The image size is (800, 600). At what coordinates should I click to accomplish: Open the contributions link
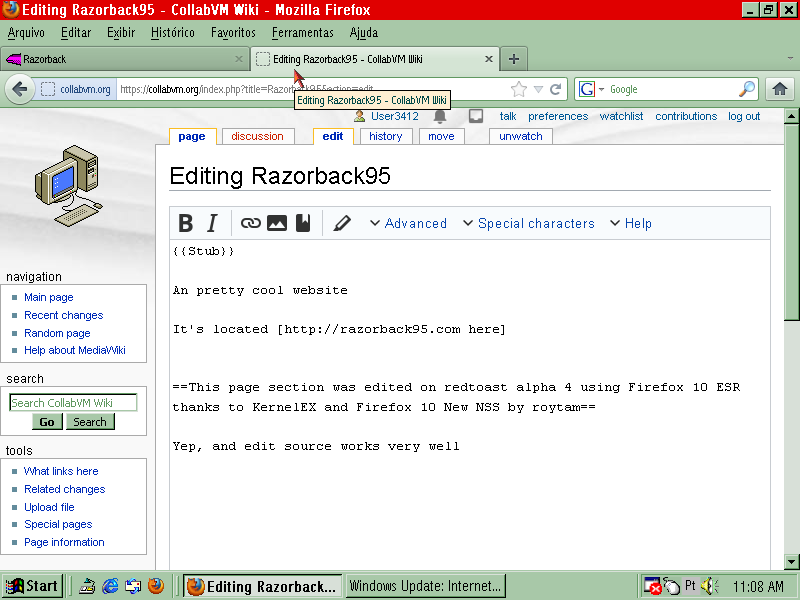(686, 116)
